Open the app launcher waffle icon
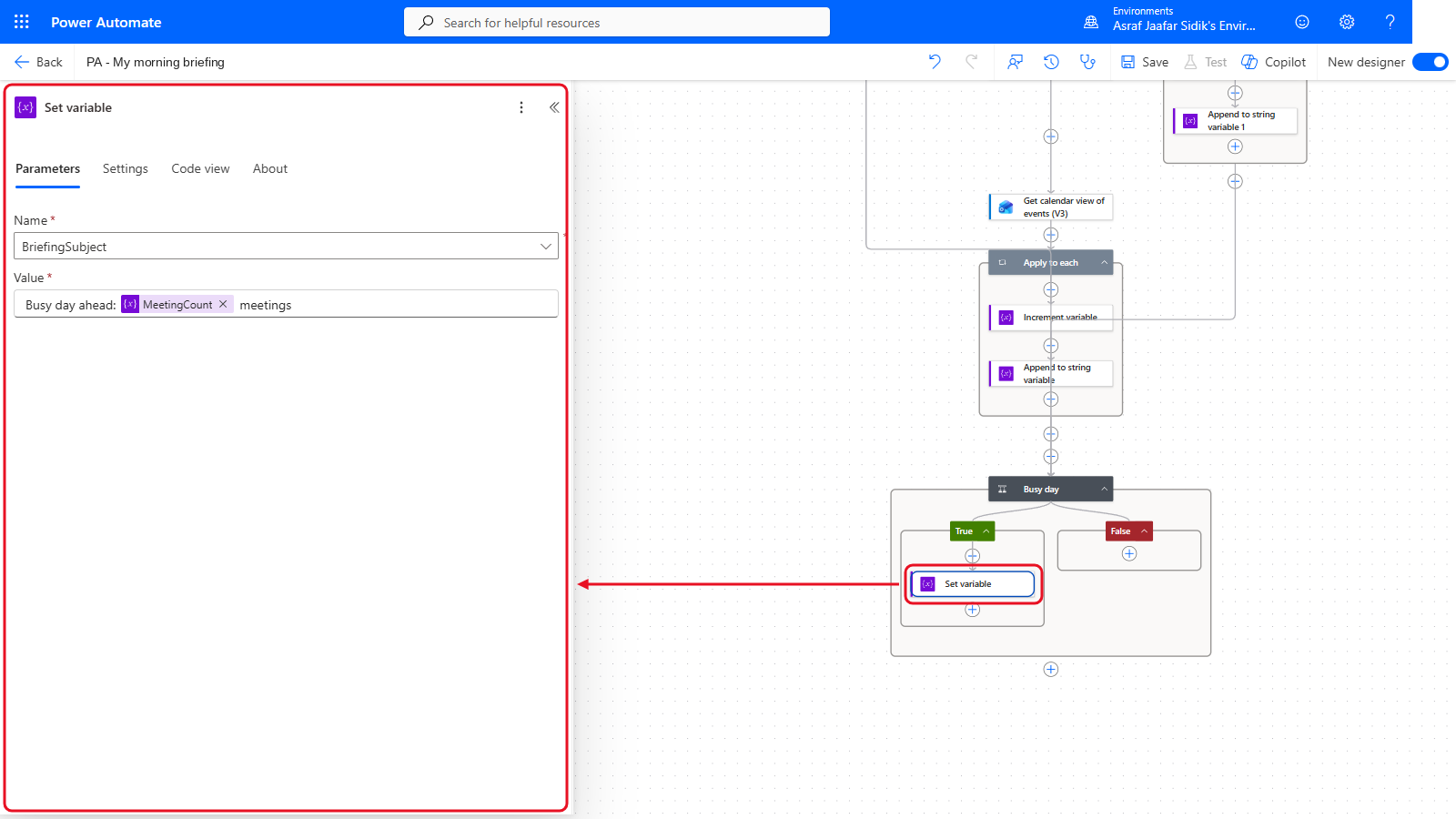 click(22, 22)
